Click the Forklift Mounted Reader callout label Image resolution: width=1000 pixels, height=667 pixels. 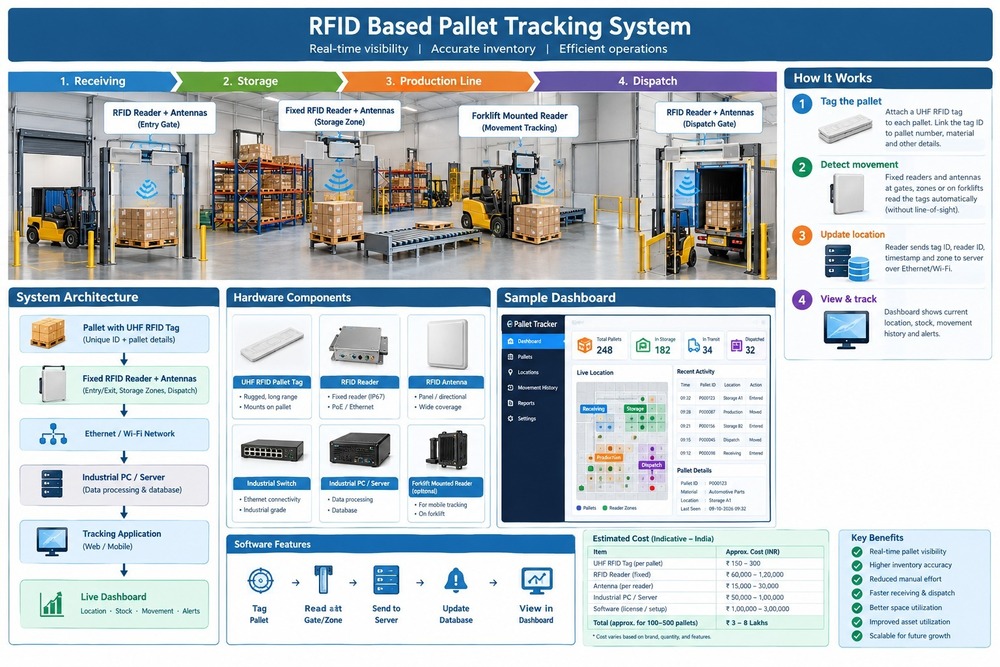point(519,121)
